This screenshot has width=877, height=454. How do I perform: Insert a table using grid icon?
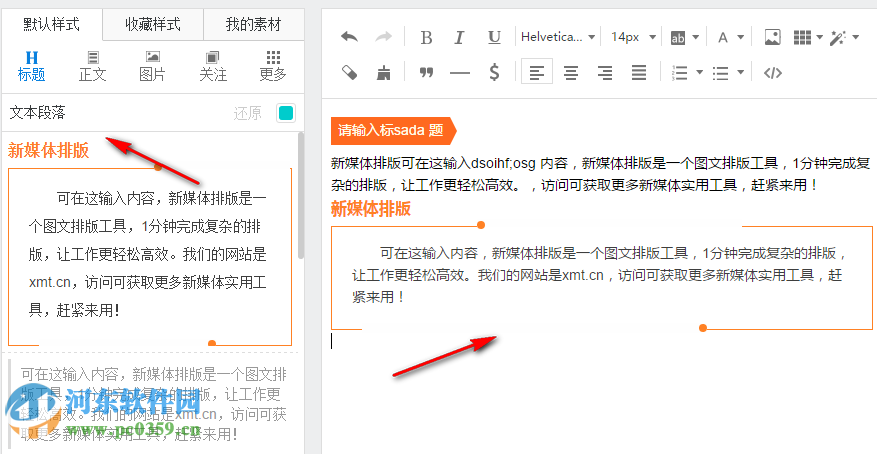click(x=802, y=37)
